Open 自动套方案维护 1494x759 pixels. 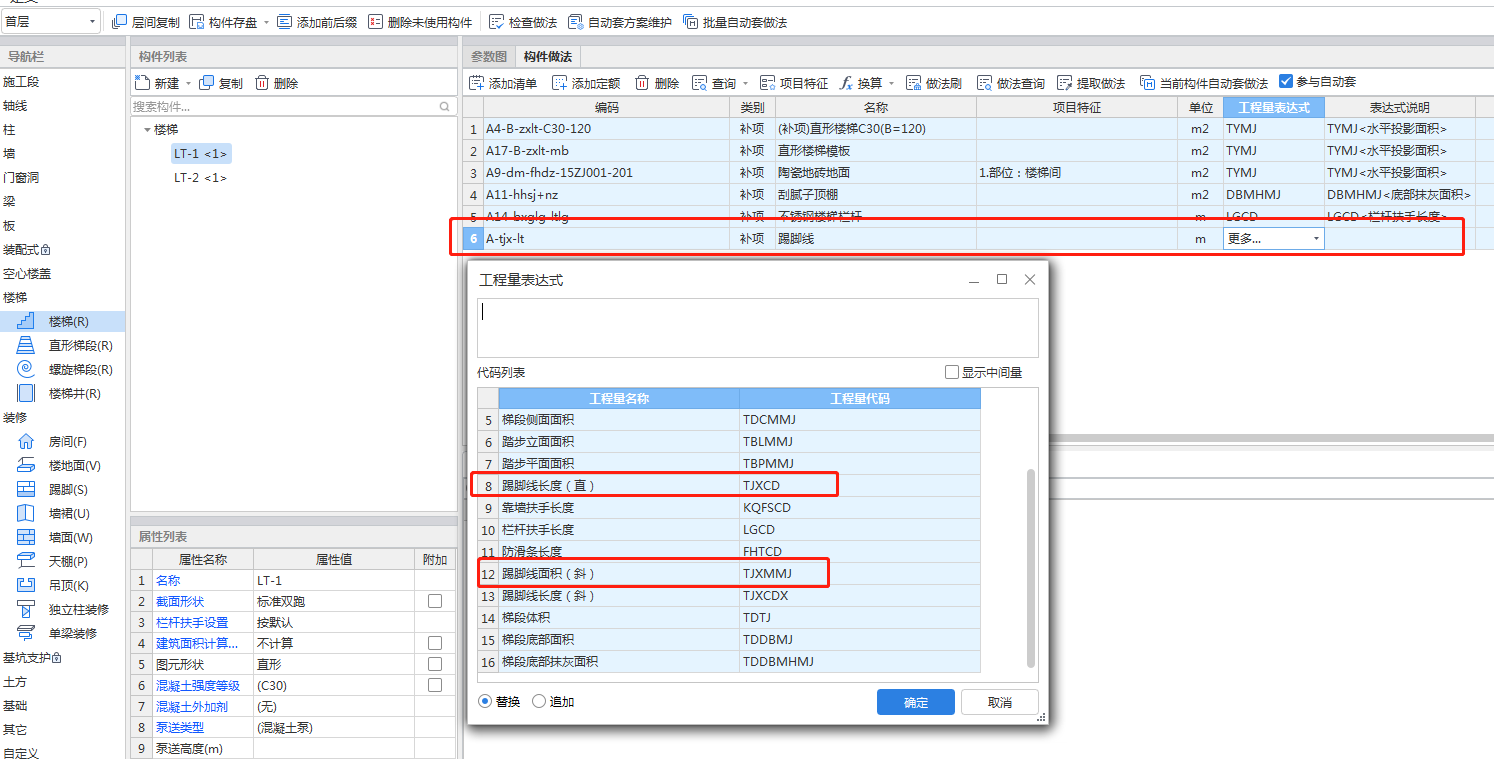point(620,22)
